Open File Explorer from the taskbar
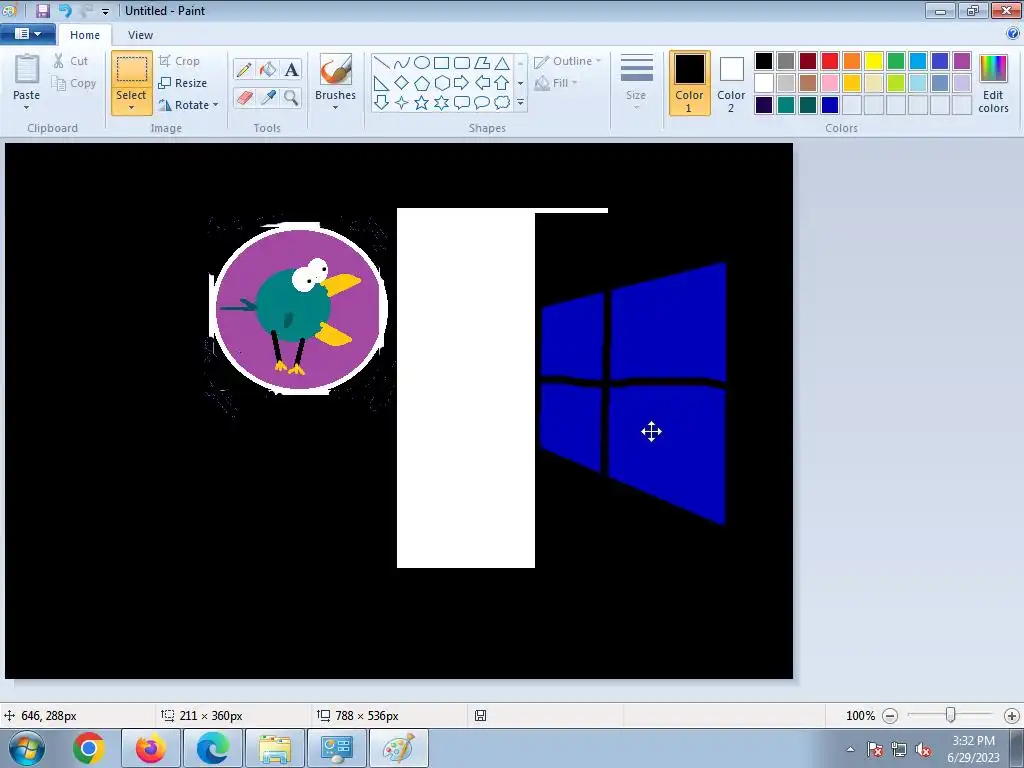 (x=275, y=748)
